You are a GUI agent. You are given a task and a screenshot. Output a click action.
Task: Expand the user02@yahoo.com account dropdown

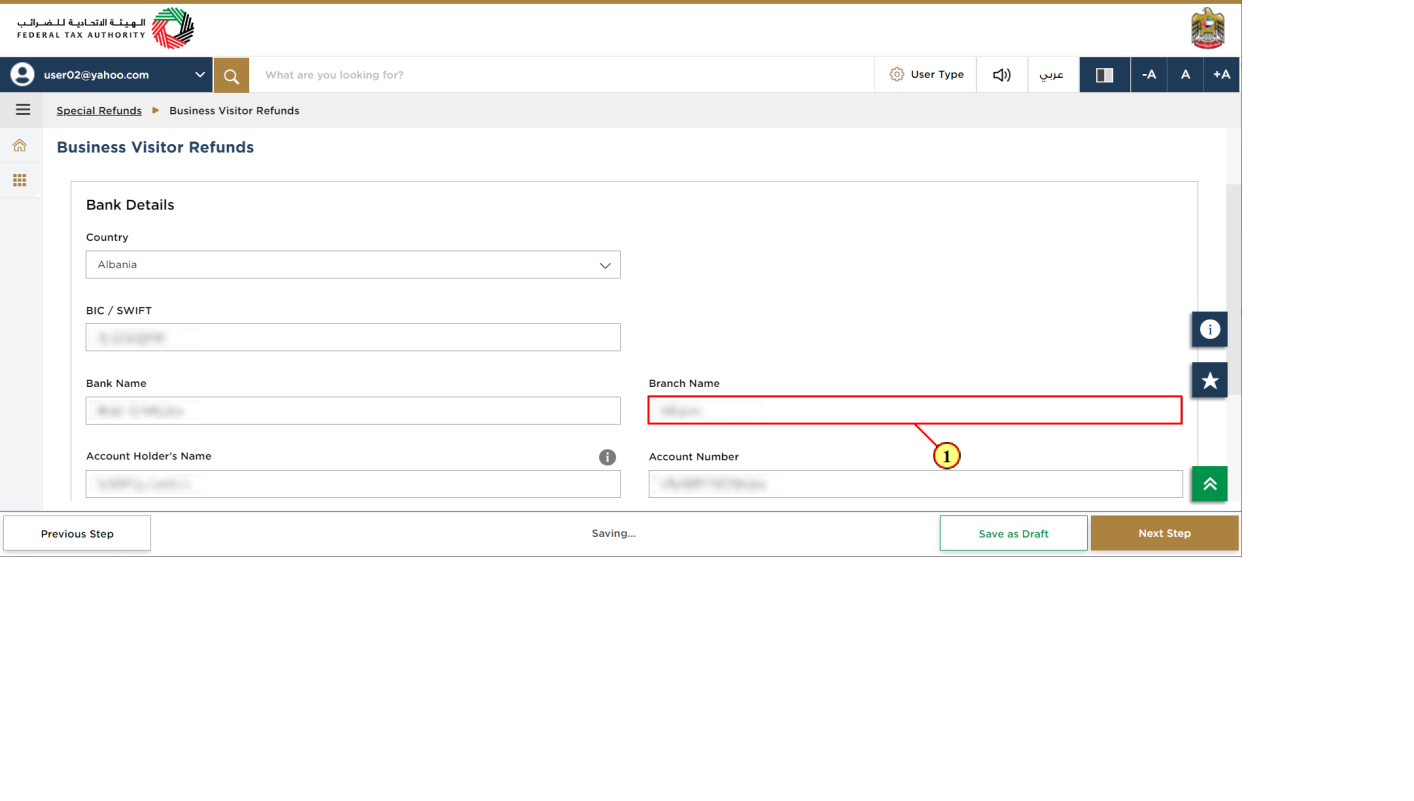point(200,75)
